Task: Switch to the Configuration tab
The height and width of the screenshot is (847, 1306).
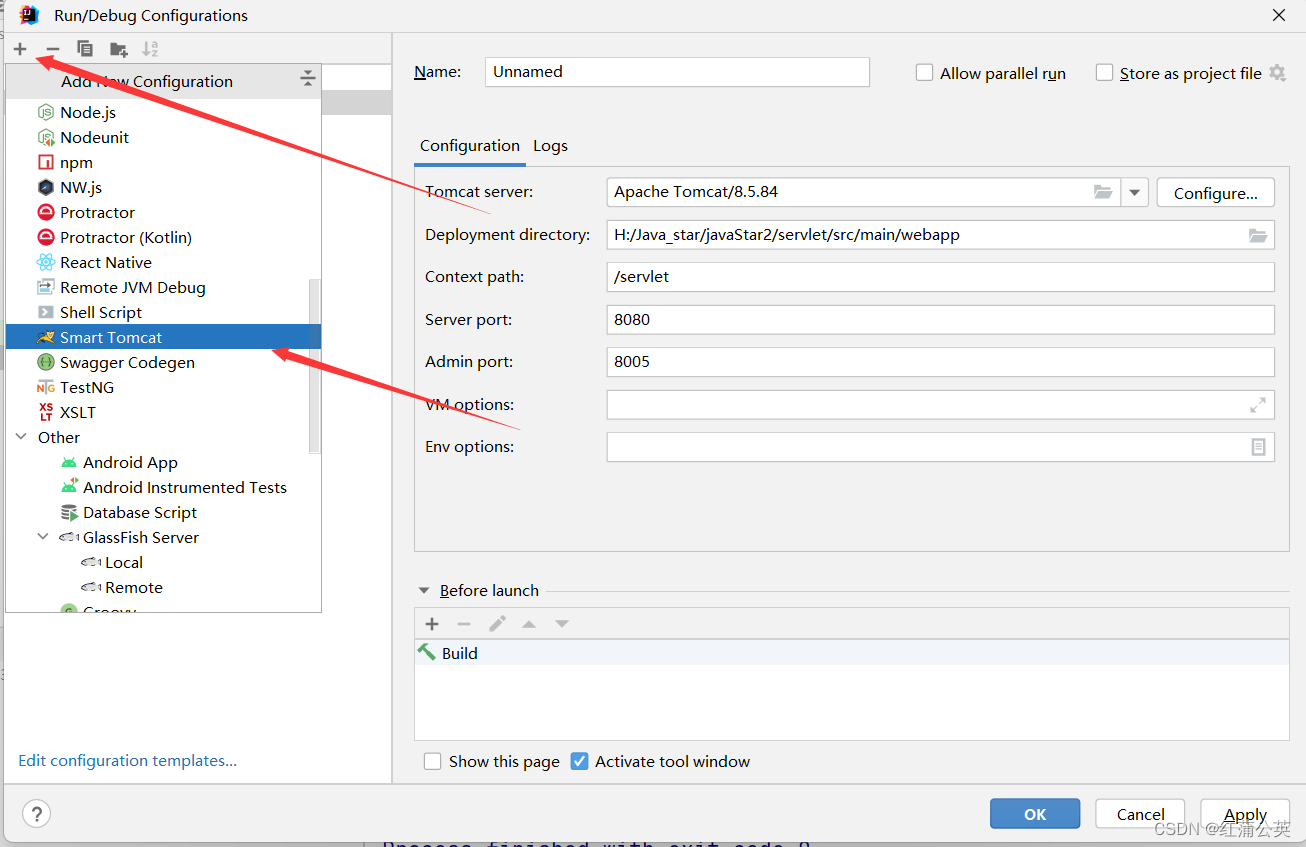Action: (x=470, y=146)
